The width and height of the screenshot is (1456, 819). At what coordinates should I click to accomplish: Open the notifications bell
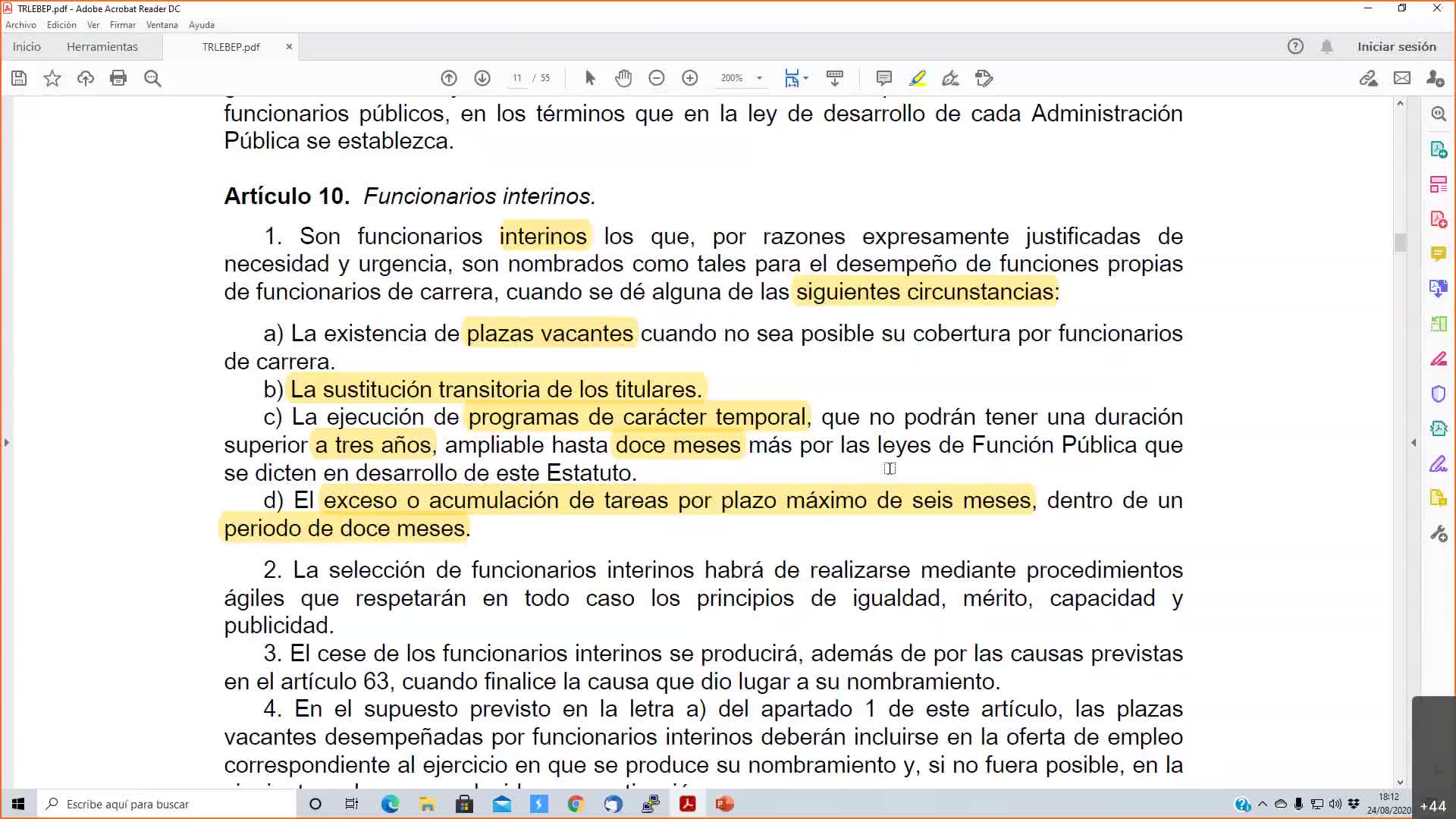point(1326,46)
